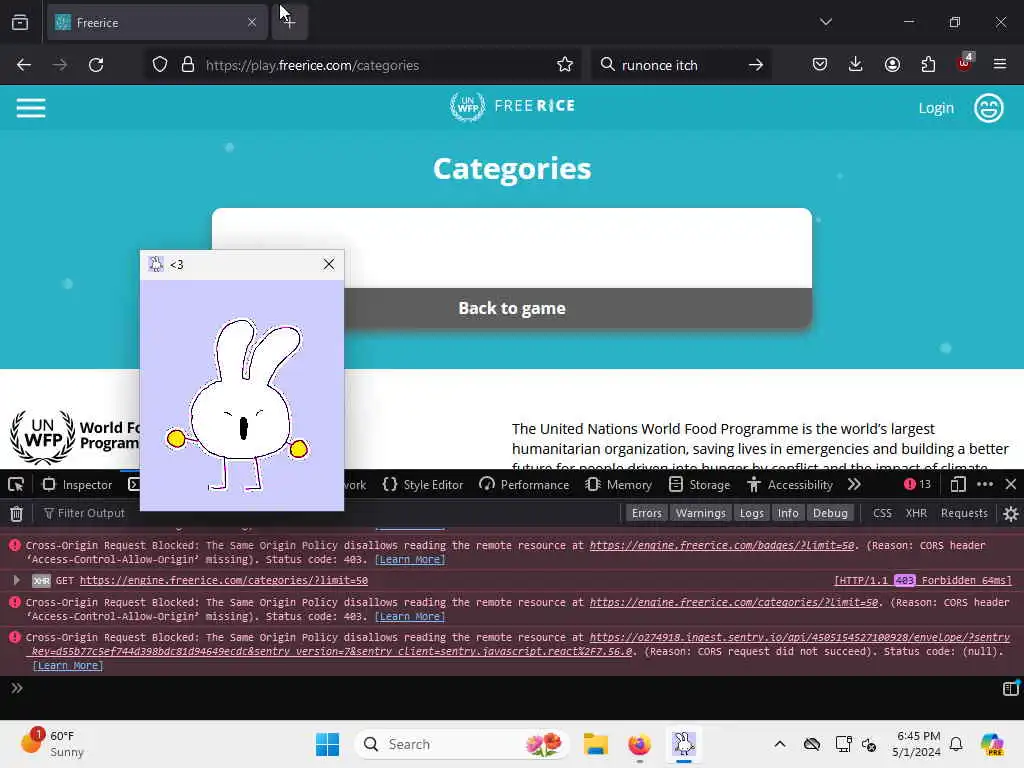Toggle console multi-line editor mode
Viewport: 1024px width, 768px height.
(1011, 688)
